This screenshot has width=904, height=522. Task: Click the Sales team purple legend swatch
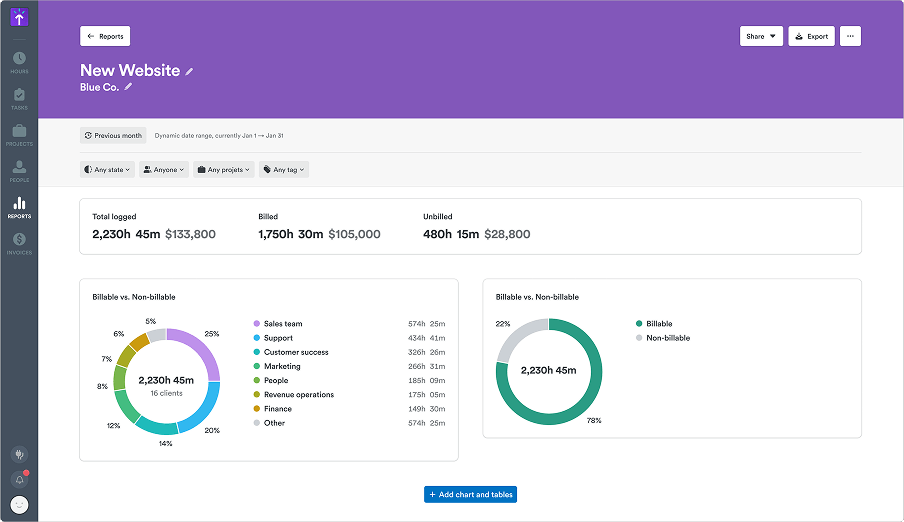[257, 324]
